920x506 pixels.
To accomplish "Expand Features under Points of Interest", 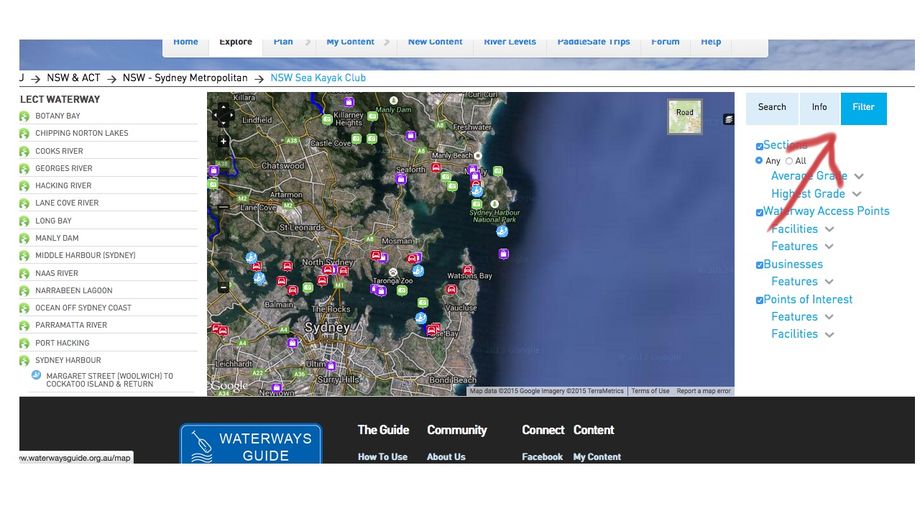I will (x=829, y=317).
